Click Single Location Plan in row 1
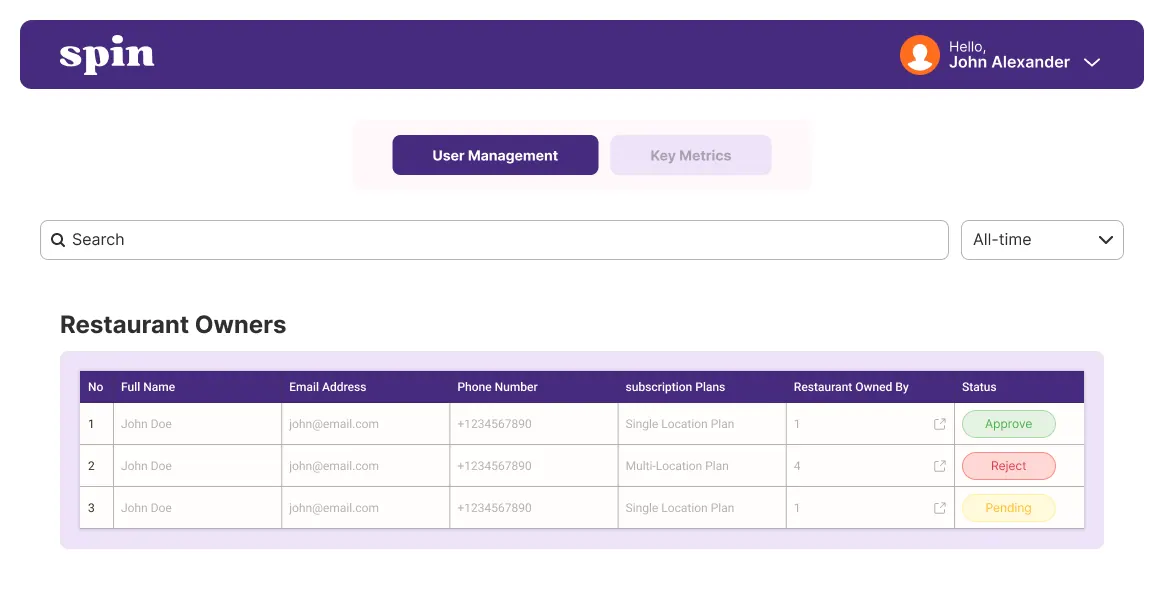Image resolution: width=1164 pixels, height=609 pixels. [x=679, y=424]
